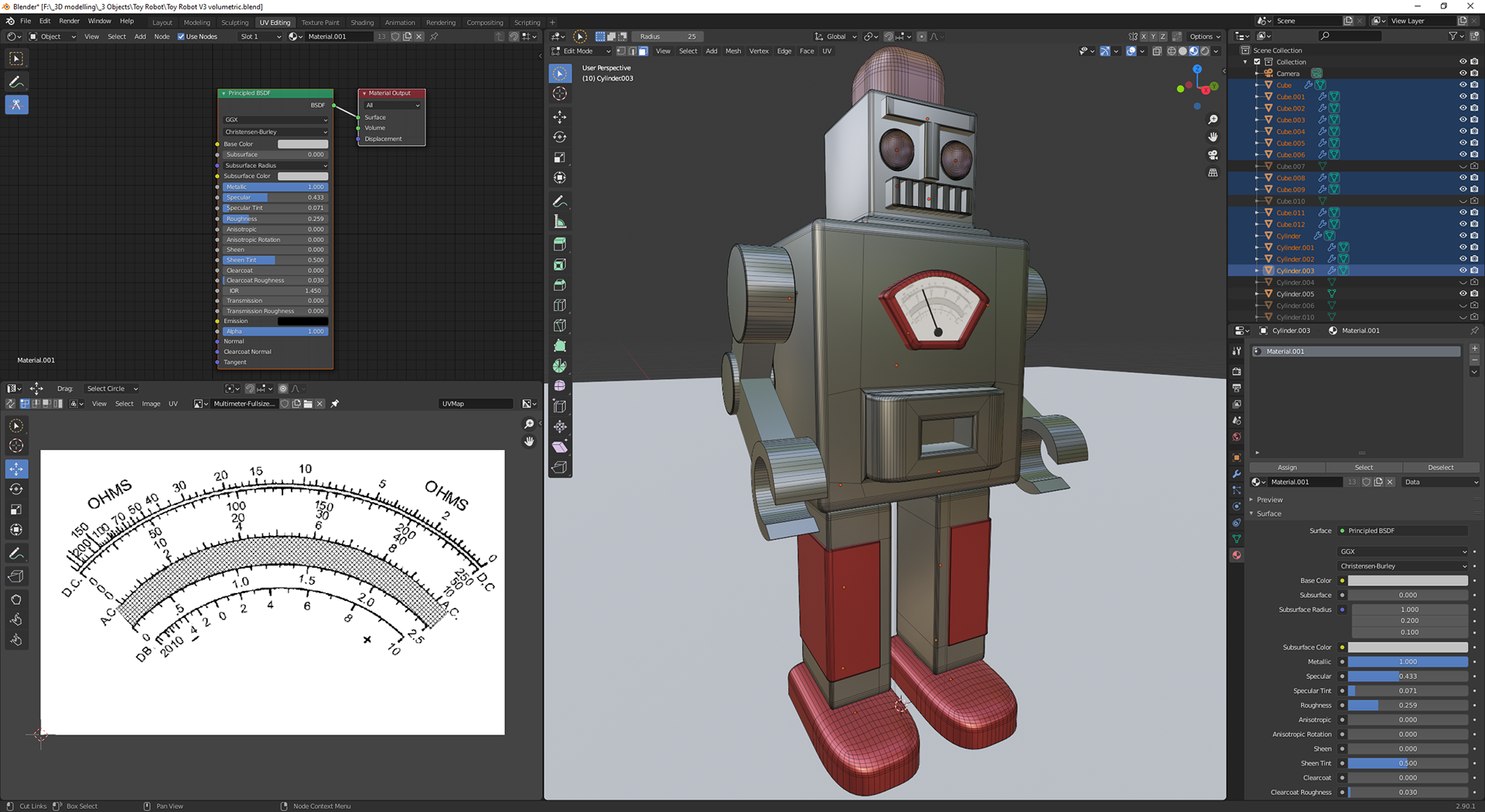This screenshot has width=1485, height=812.
Task: Open the File menu
Action: pos(26,21)
